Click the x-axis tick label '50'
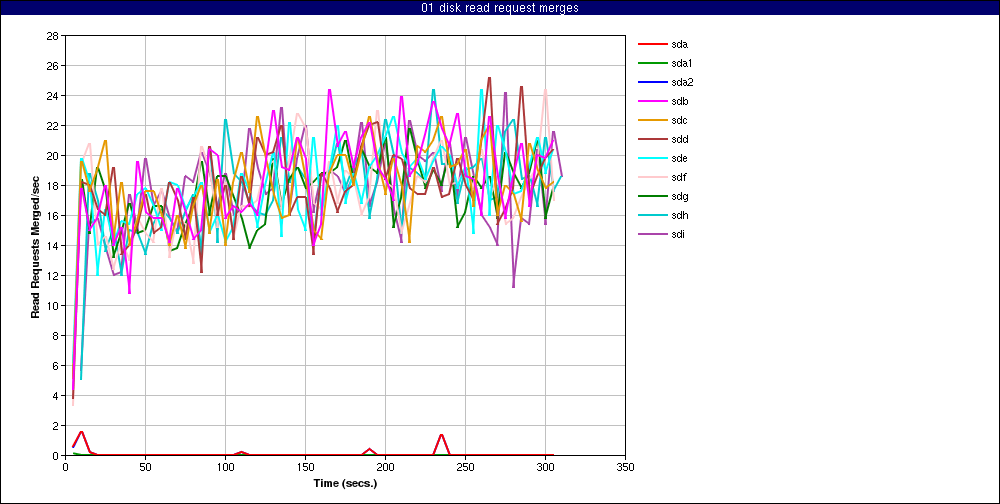The width and height of the screenshot is (1000, 504). click(145, 466)
